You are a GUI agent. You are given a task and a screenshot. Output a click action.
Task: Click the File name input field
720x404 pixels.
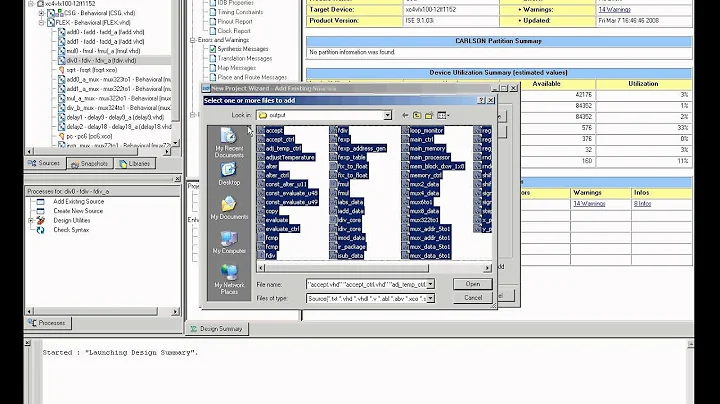pyautogui.click(x=366, y=285)
